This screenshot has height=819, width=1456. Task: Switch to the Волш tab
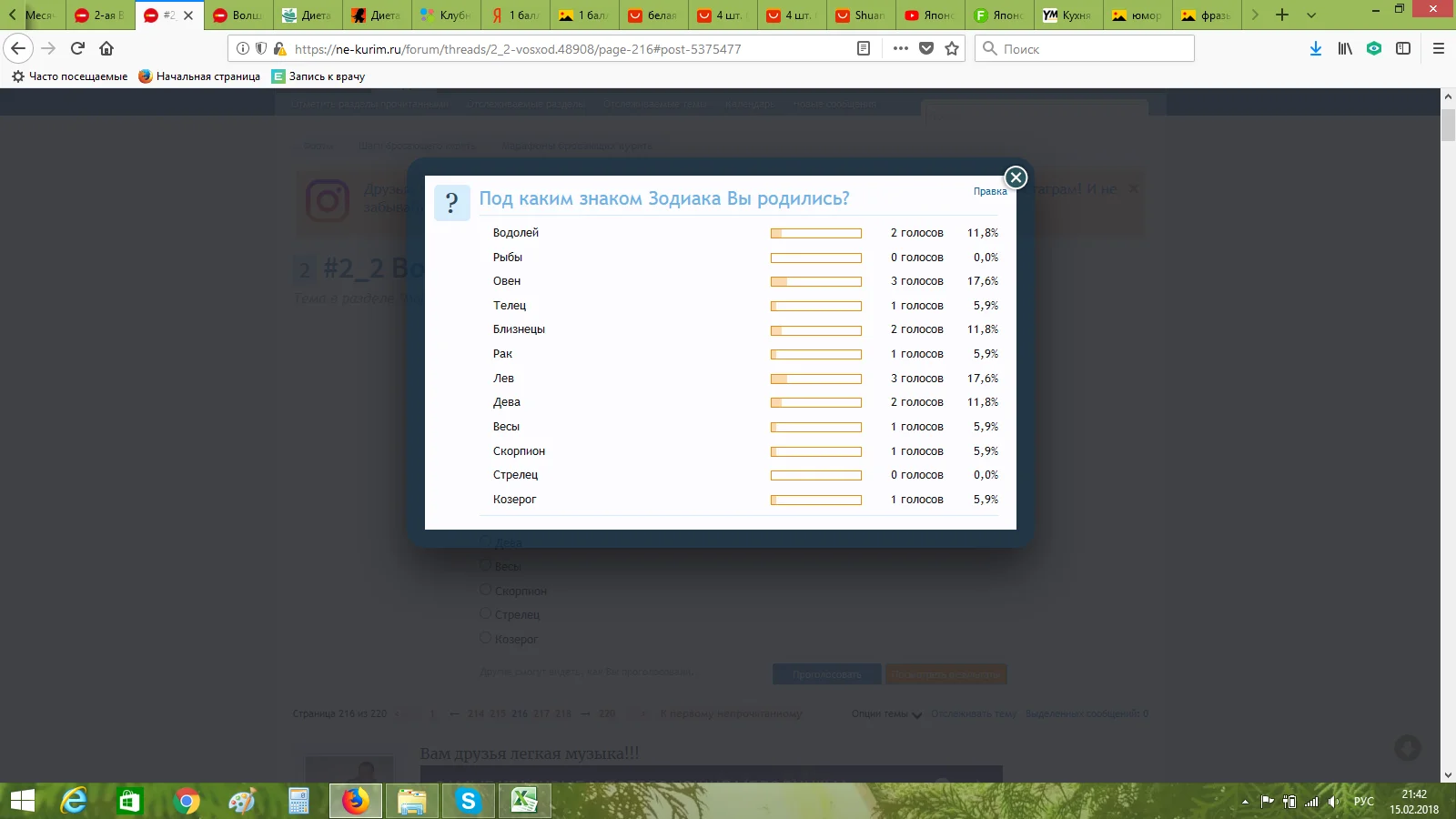238,15
